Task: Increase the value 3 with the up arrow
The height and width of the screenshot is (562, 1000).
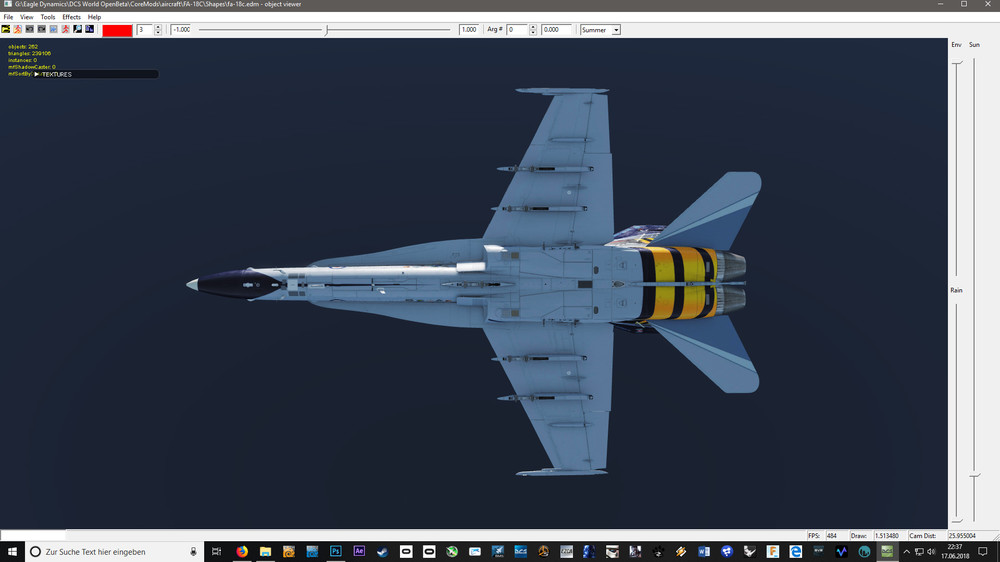Action: (158, 27)
